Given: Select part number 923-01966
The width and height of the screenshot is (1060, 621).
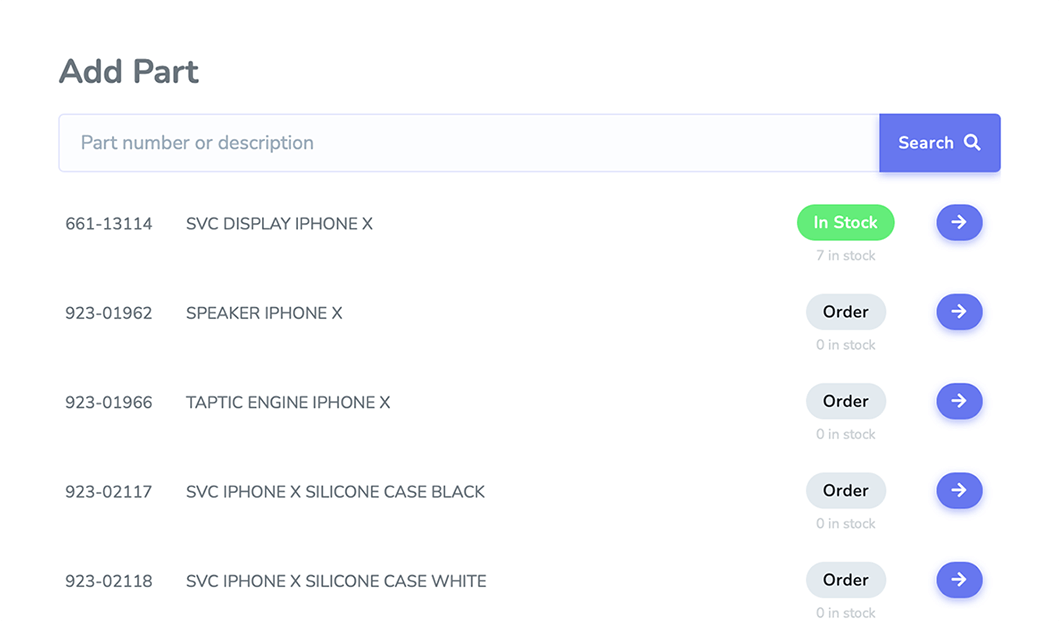Looking at the screenshot, I should [109, 403].
